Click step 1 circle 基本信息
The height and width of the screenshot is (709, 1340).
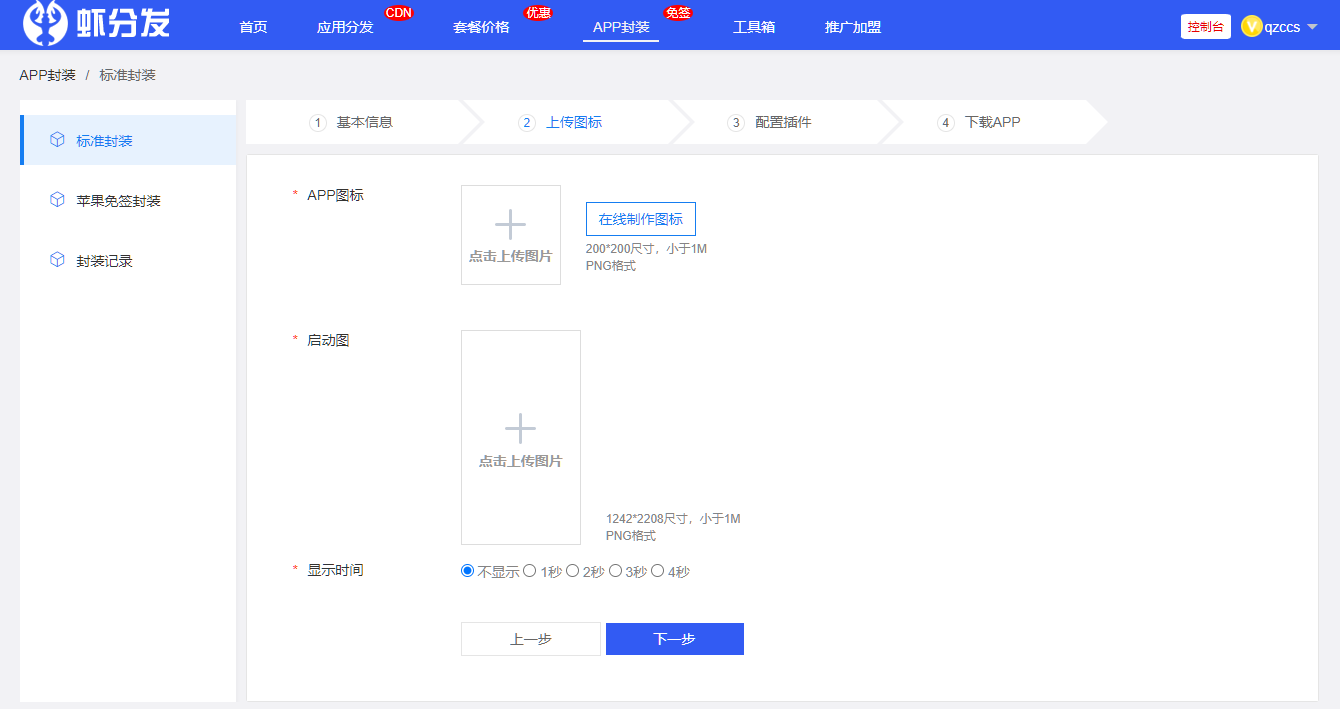point(319,123)
